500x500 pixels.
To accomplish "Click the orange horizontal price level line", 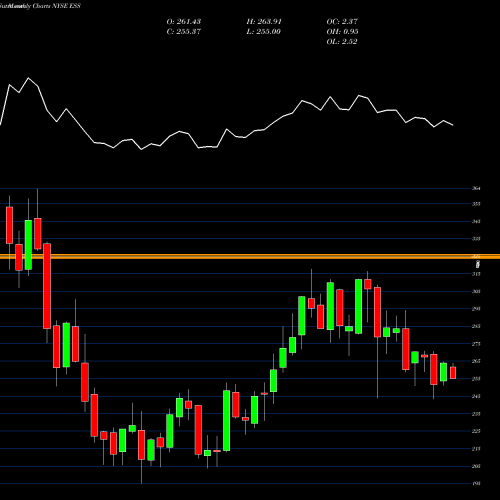I will [x=250, y=256].
